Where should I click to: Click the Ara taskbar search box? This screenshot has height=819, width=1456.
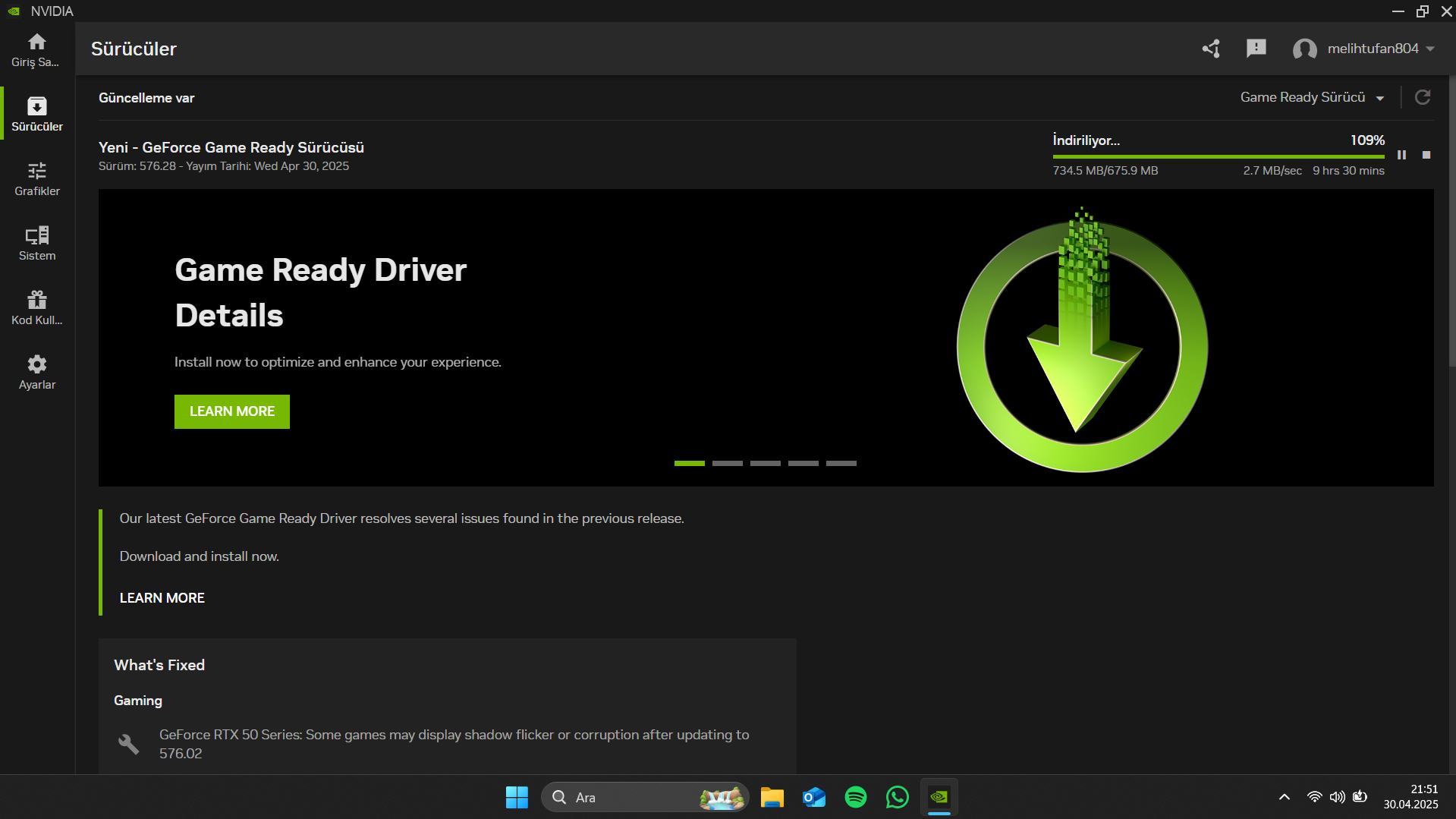coord(645,797)
